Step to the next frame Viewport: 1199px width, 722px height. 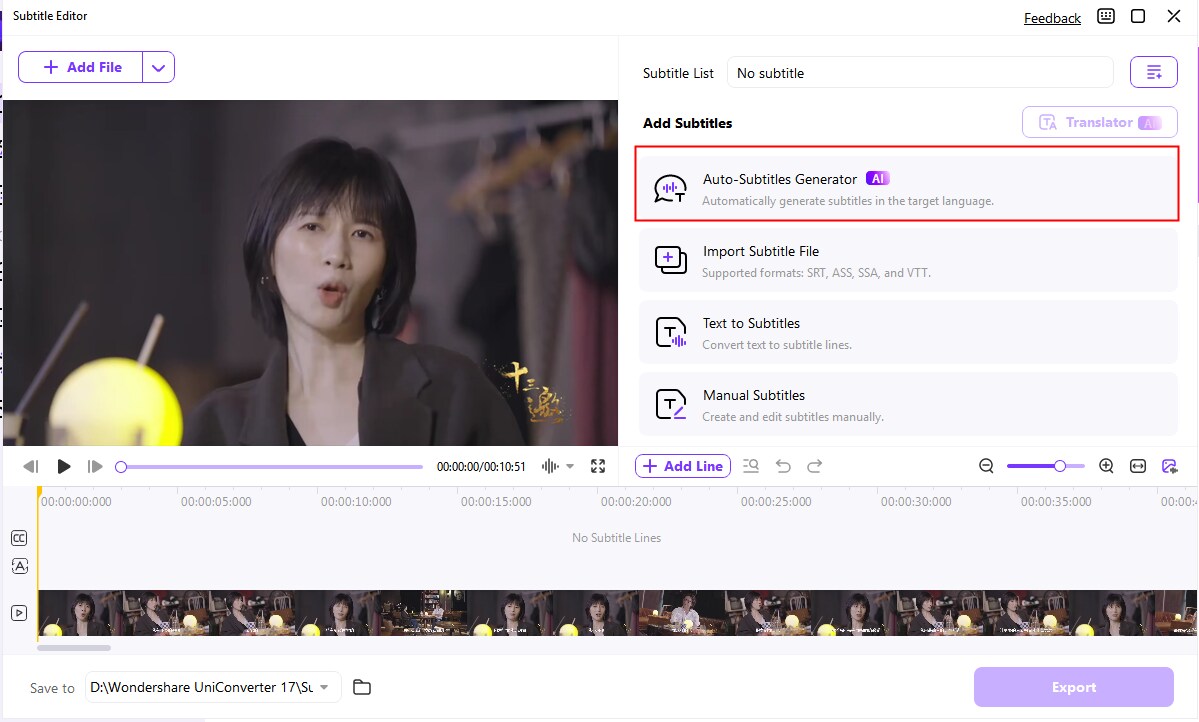(96, 466)
